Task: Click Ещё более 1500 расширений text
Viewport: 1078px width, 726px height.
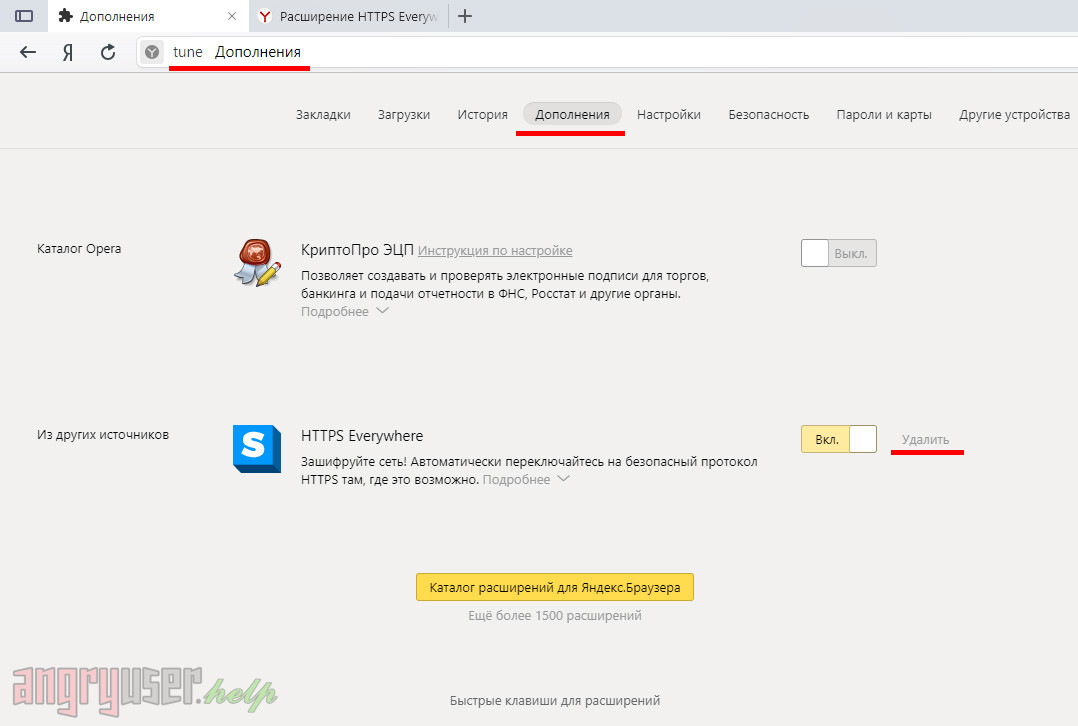Action: point(555,615)
